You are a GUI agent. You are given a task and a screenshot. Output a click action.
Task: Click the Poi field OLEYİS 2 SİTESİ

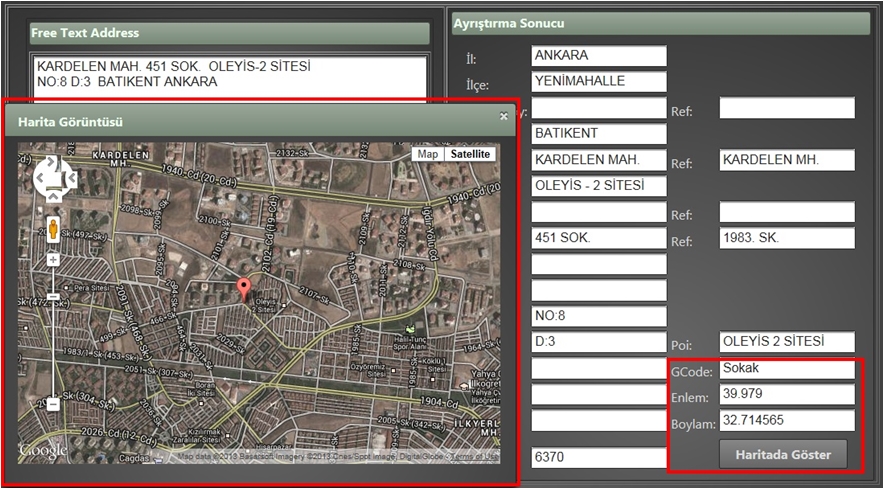pos(787,343)
